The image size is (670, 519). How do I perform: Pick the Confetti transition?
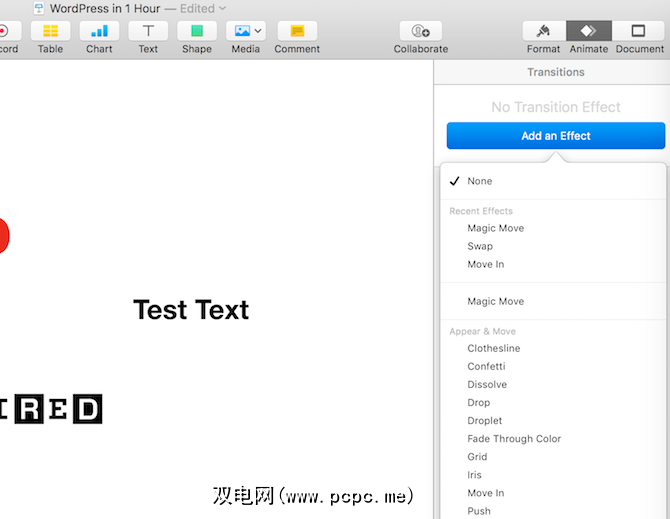point(486,366)
